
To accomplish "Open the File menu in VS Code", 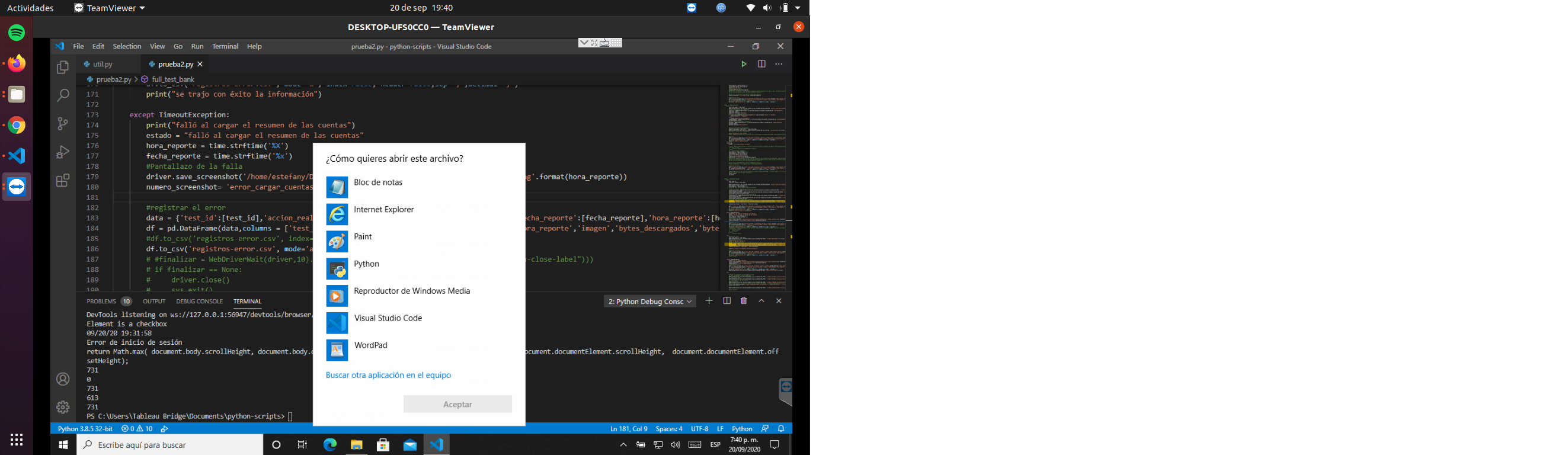I will coord(79,46).
